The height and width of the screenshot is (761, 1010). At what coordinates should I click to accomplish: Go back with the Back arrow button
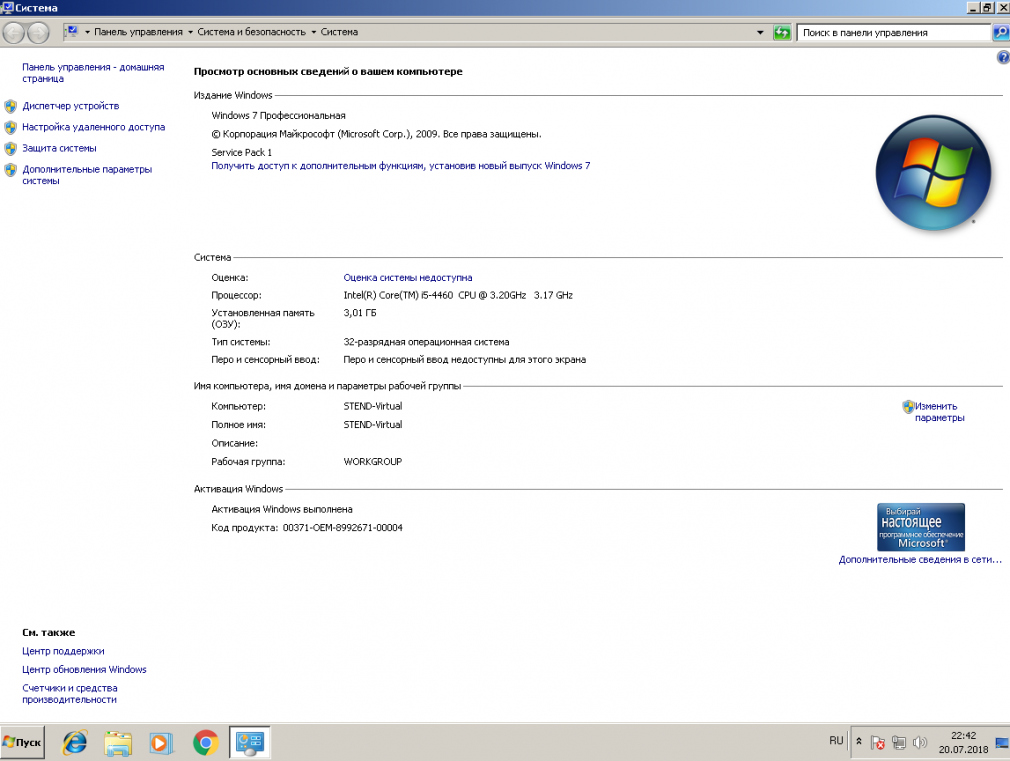click(14, 32)
